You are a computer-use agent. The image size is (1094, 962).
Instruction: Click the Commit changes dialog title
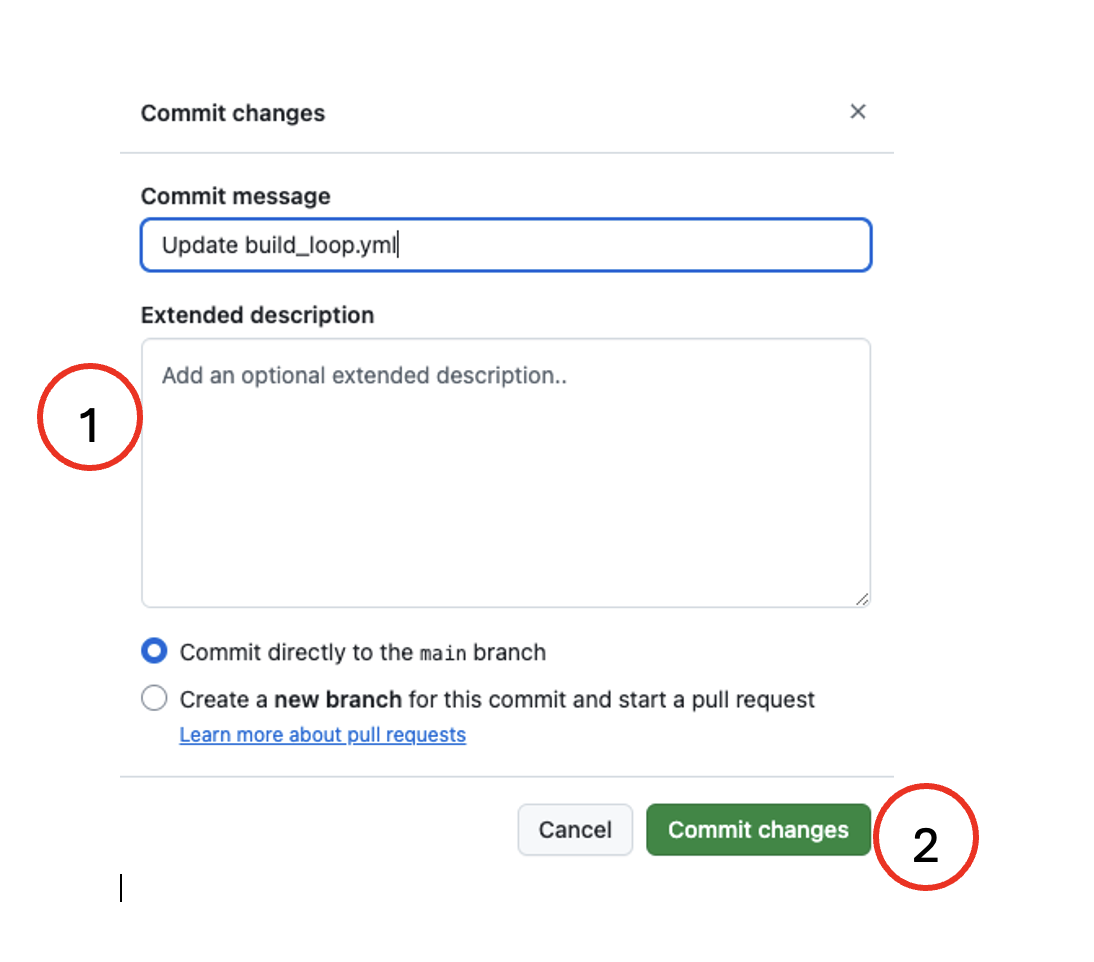[x=232, y=113]
